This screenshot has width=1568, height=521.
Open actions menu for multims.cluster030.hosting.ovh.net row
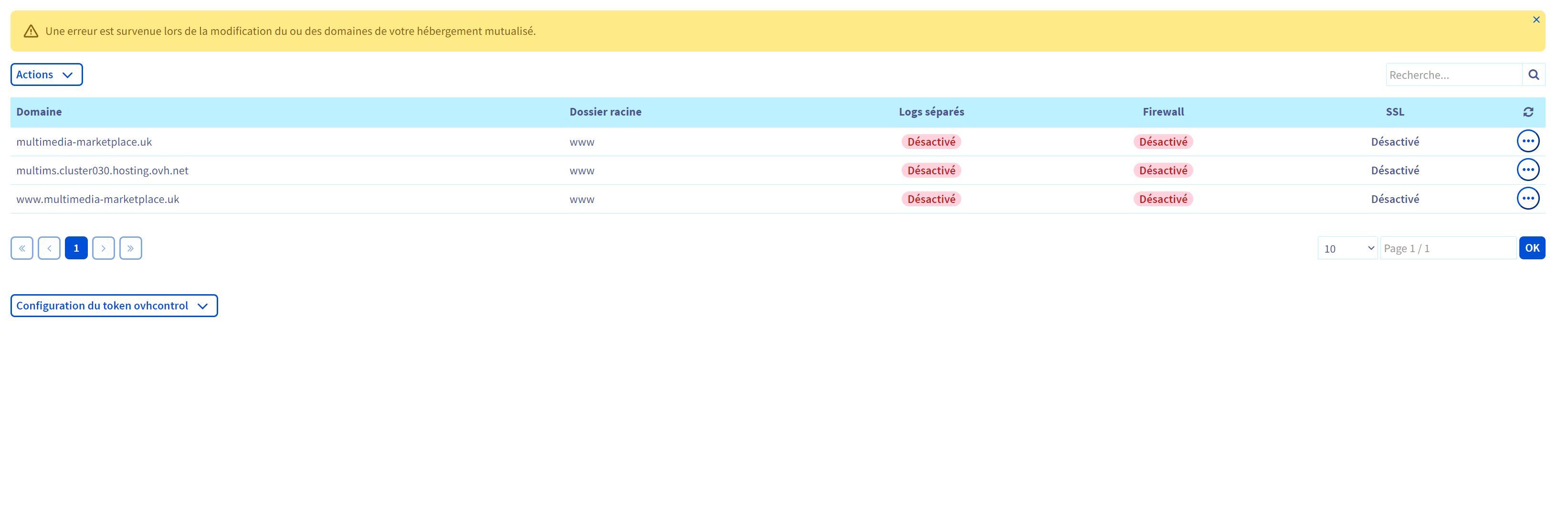point(1528,170)
